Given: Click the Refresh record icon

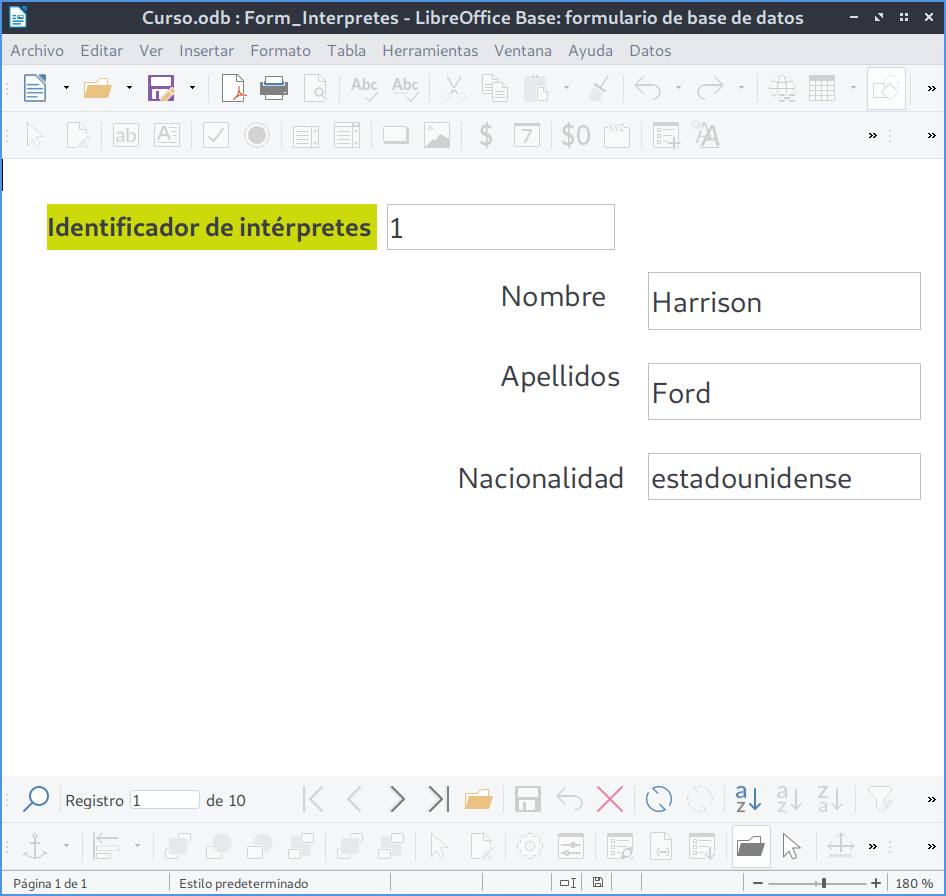Looking at the screenshot, I should pyautogui.click(x=659, y=799).
